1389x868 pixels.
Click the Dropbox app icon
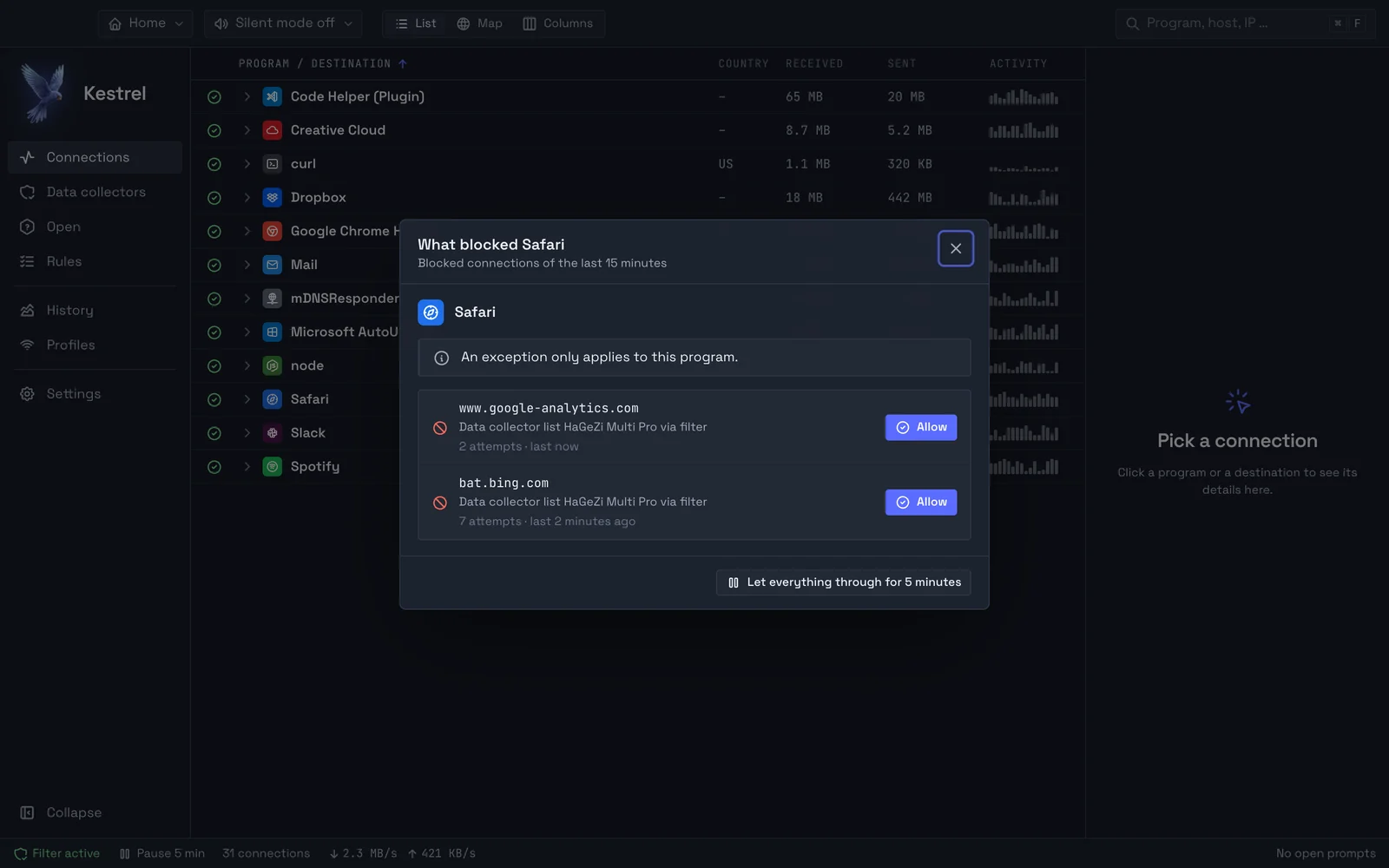(x=273, y=198)
